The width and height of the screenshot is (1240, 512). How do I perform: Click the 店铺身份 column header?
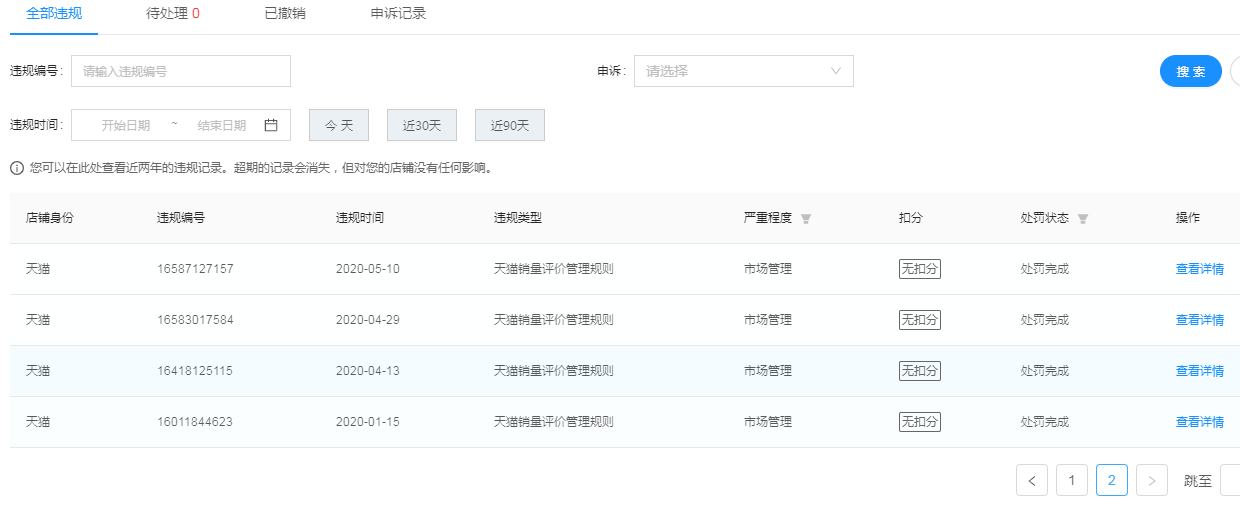point(50,218)
